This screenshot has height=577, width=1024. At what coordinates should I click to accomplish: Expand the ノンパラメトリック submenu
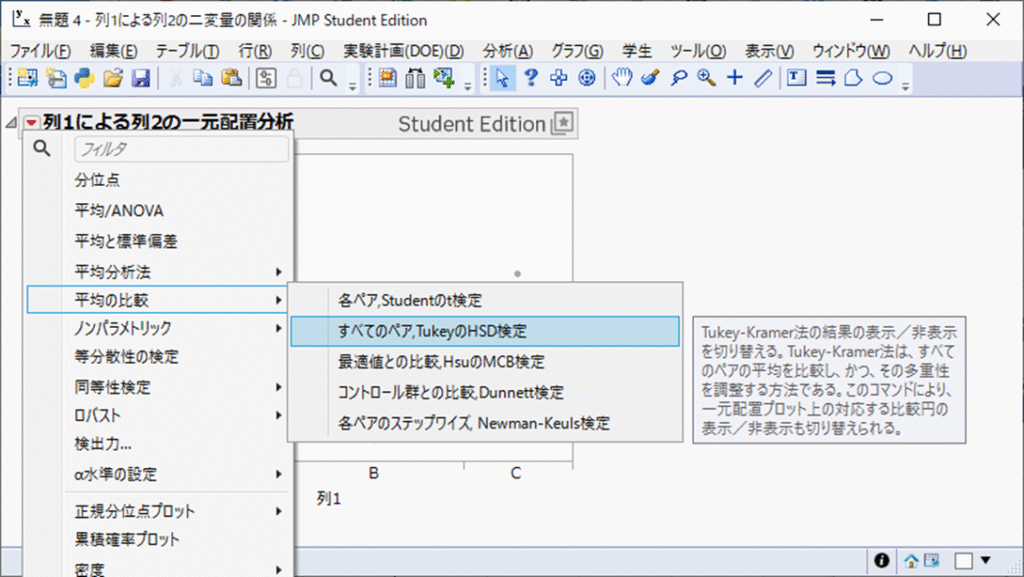tap(160, 328)
